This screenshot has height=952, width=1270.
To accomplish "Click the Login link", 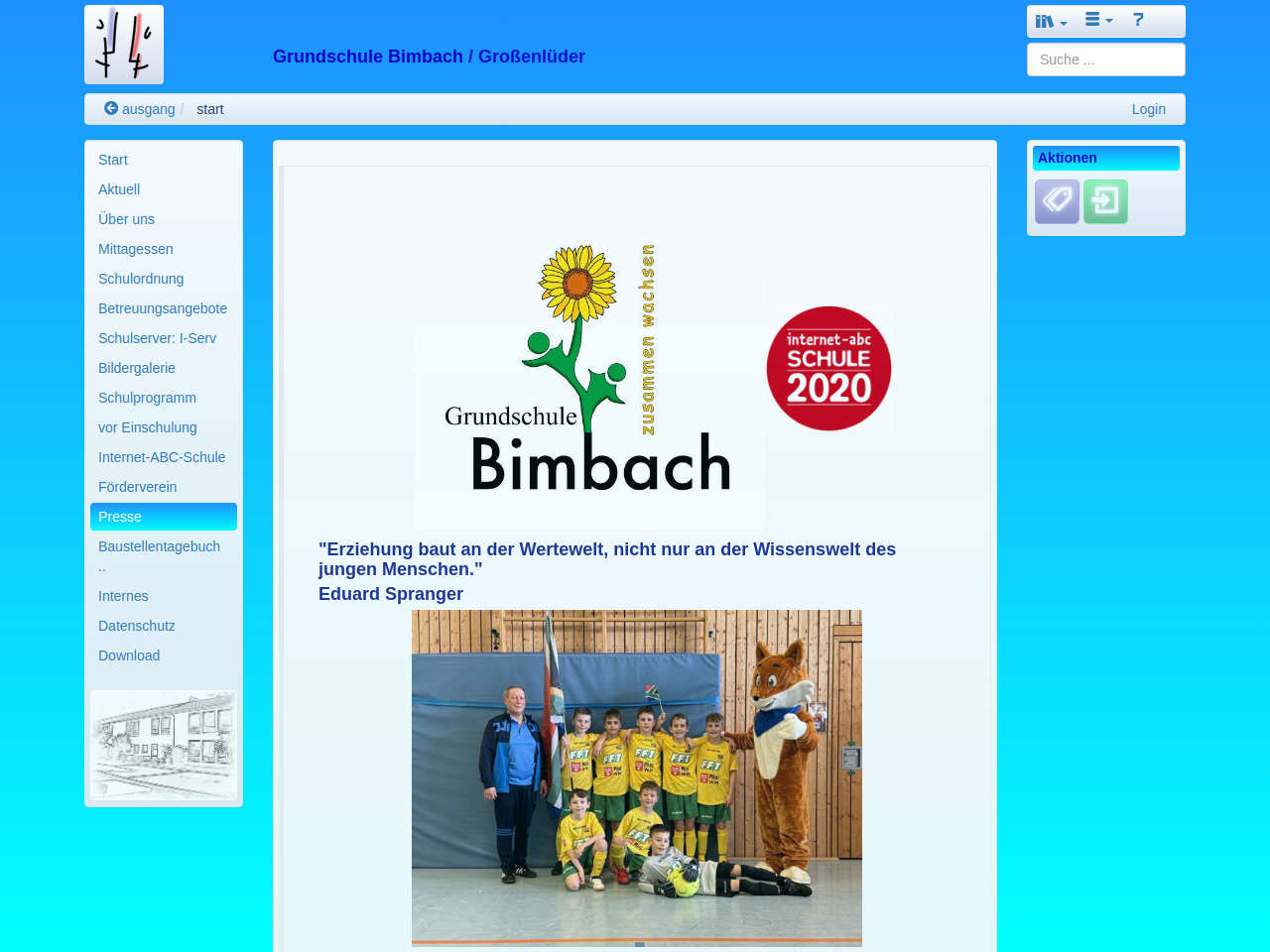I will point(1148,109).
